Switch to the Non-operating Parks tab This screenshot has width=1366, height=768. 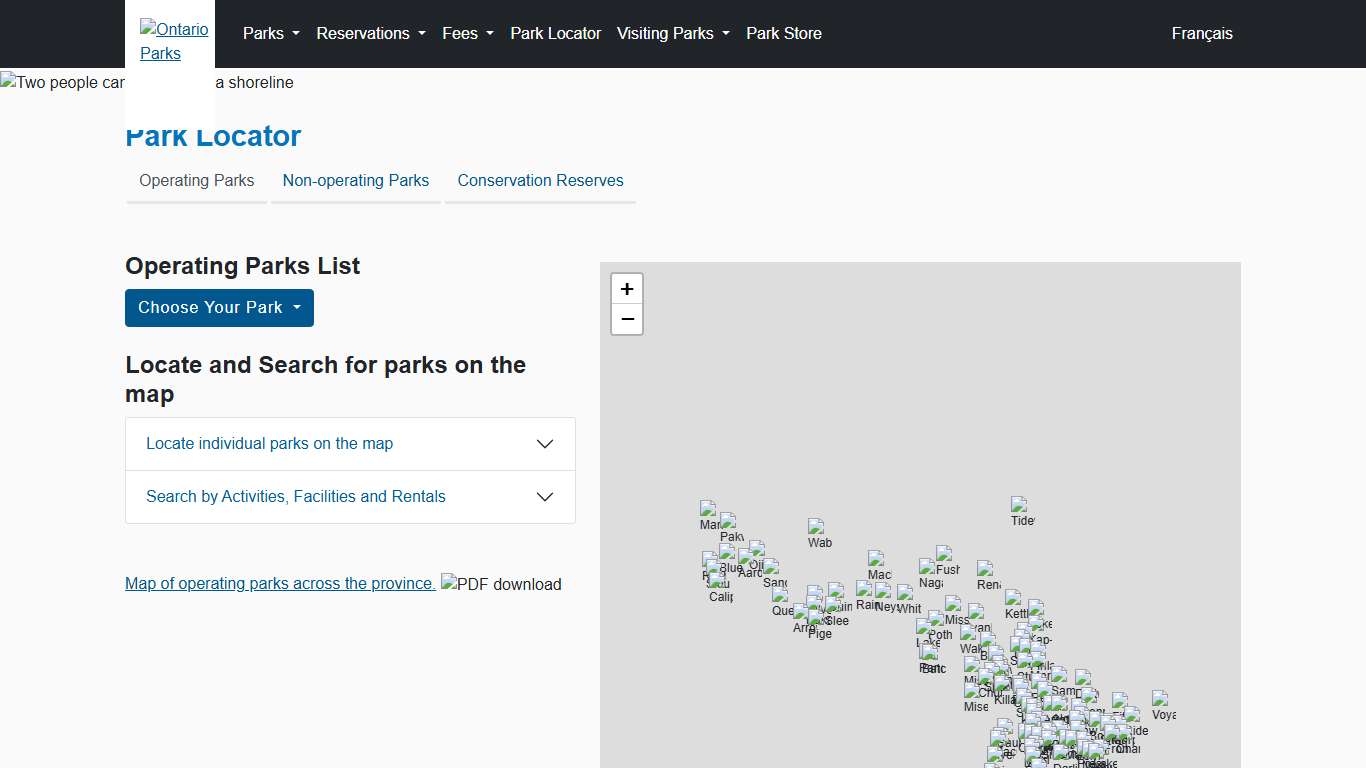(x=356, y=181)
